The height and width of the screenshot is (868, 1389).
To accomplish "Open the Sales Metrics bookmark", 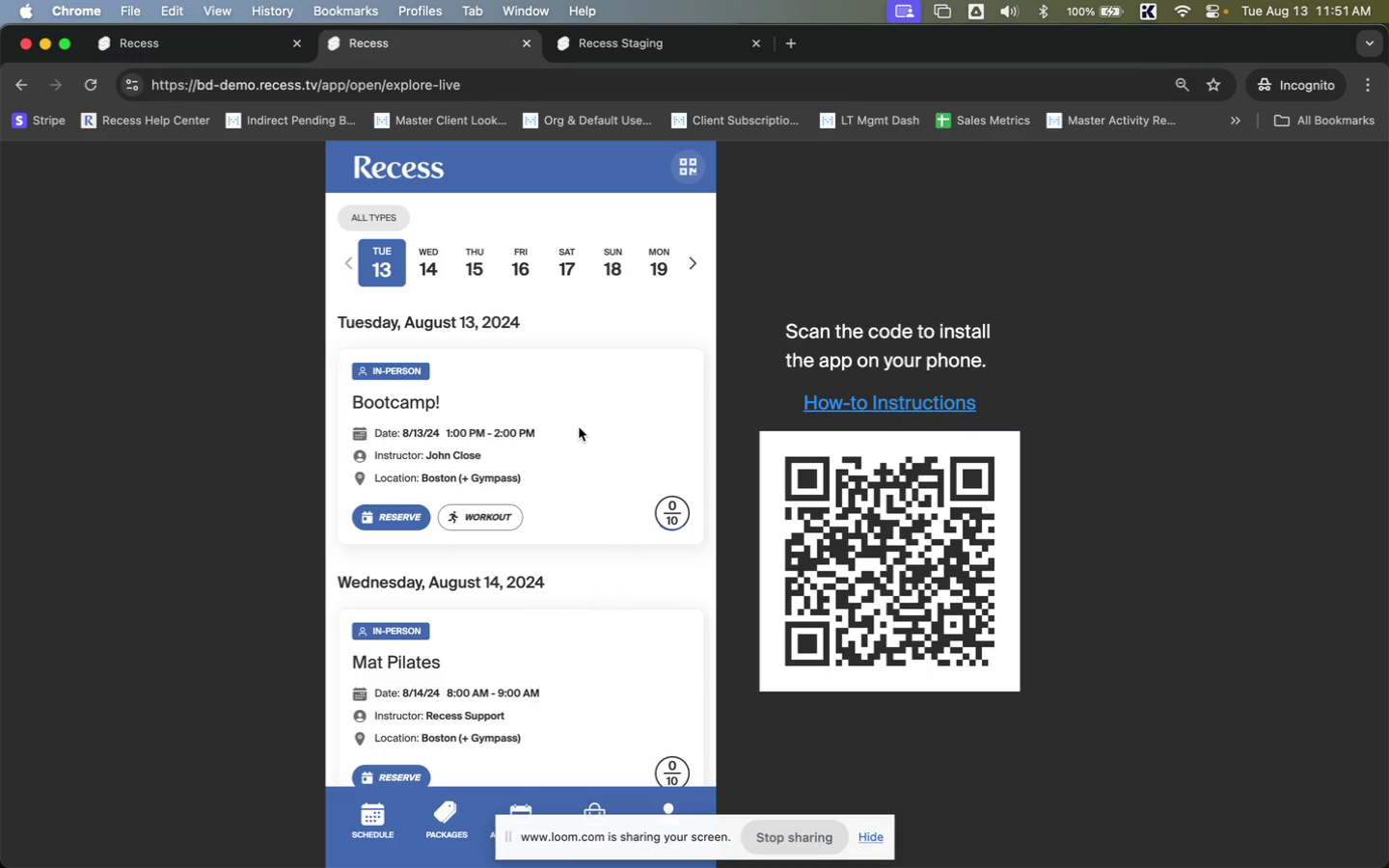I will point(983,121).
